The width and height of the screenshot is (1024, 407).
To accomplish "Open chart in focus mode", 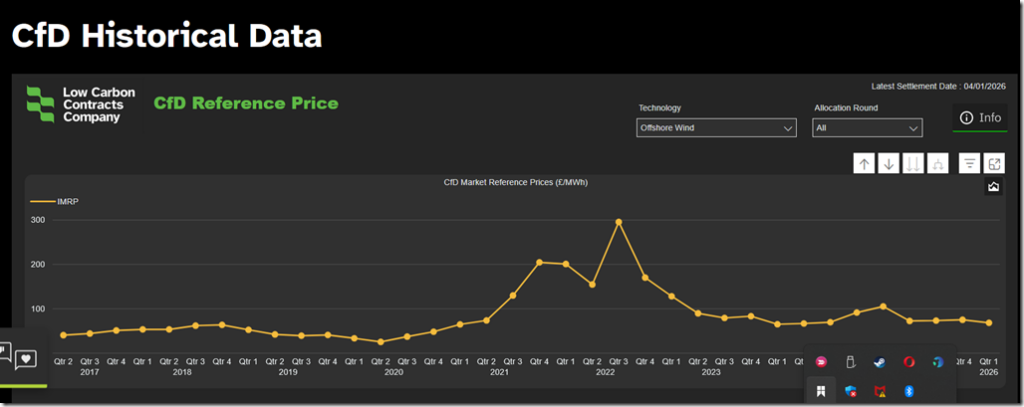I will [x=994, y=164].
